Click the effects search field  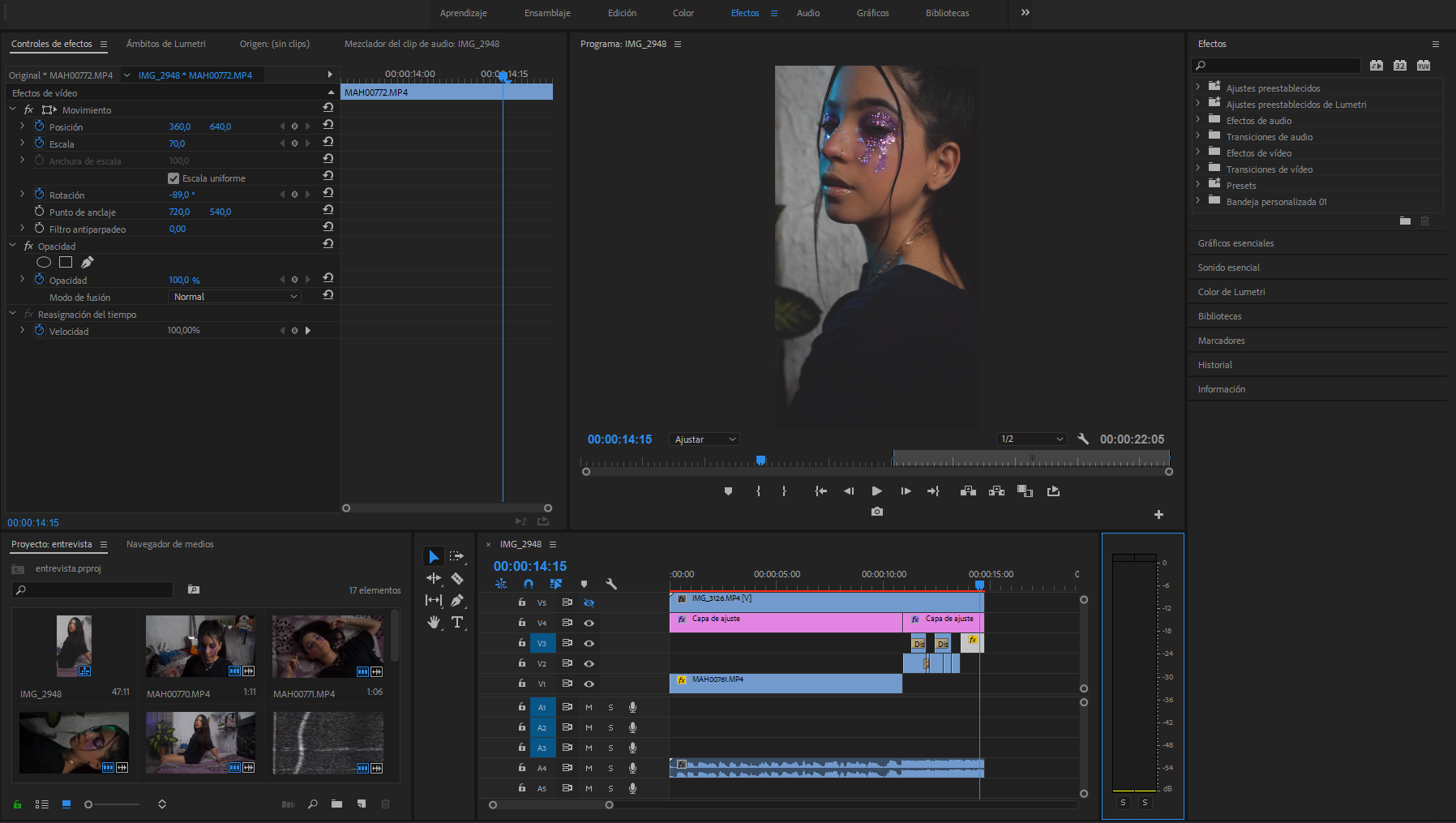coord(1276,65)
